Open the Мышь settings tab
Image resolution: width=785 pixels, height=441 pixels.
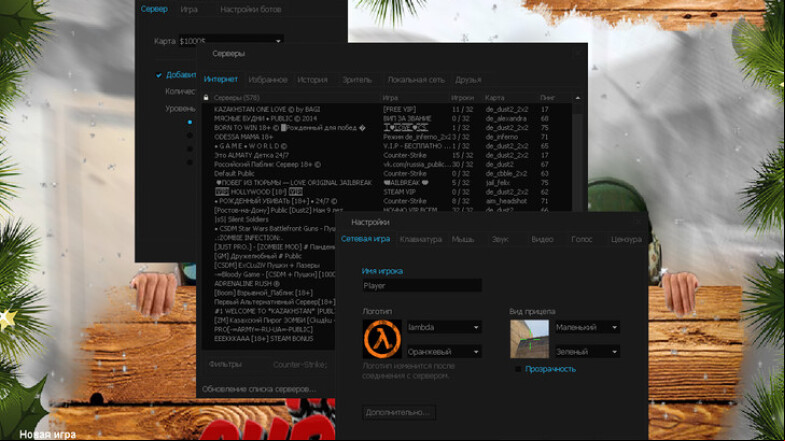tap(463, 239)
